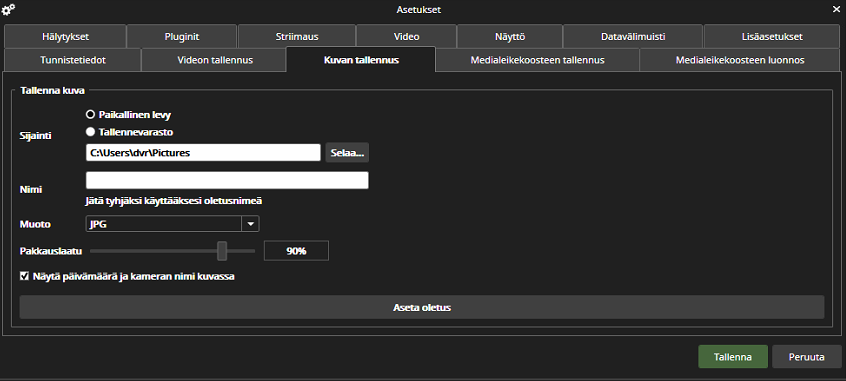Click the Peruuta button
This screenshot has height=381, width=846.
click(807, 357)
